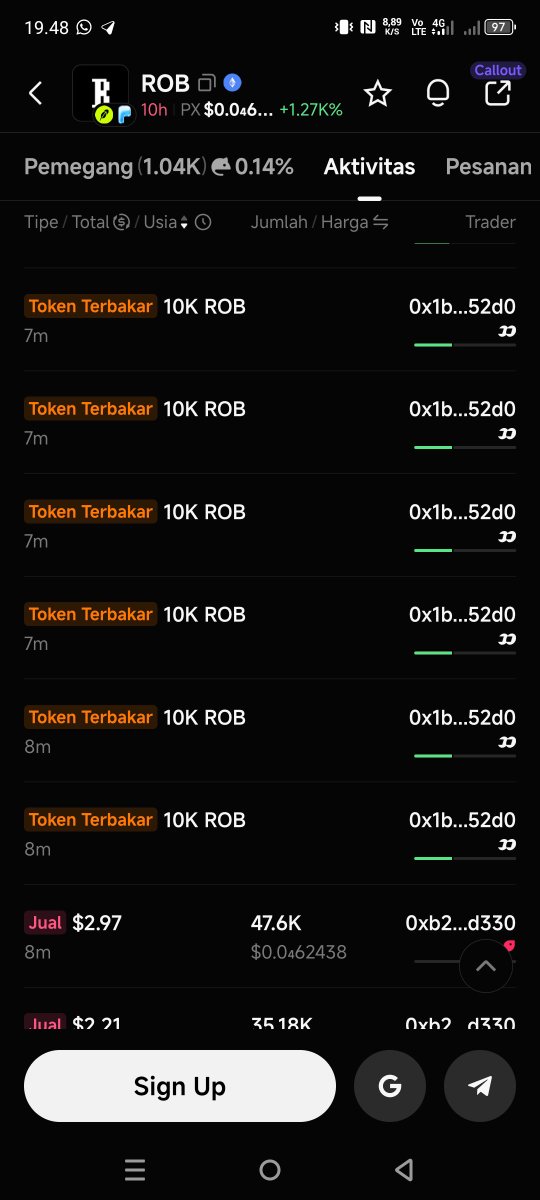
Task: Toggle Usia clock time format
Action: [x=203, y=222]
